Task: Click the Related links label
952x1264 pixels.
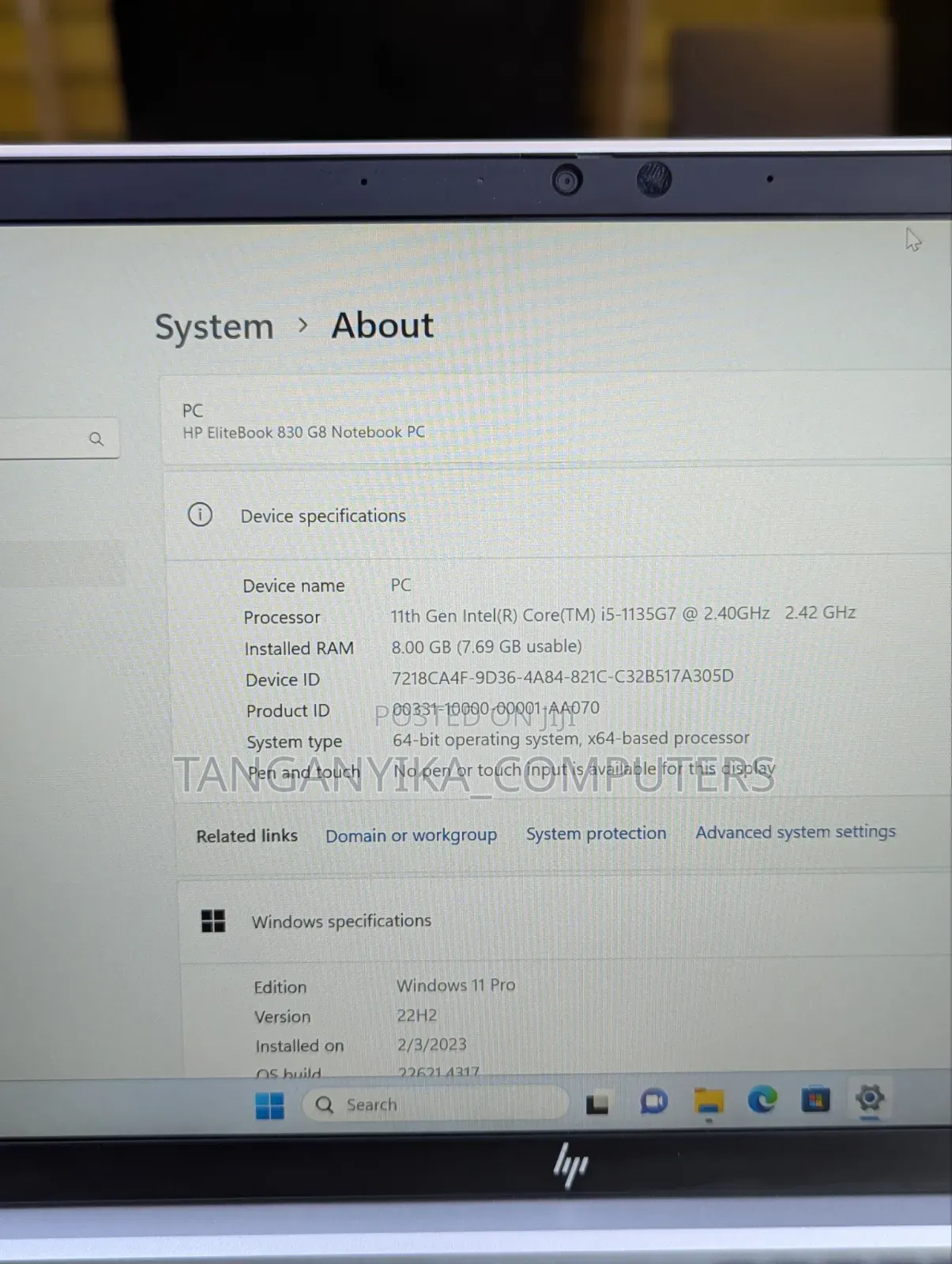Action: point(246,836)
